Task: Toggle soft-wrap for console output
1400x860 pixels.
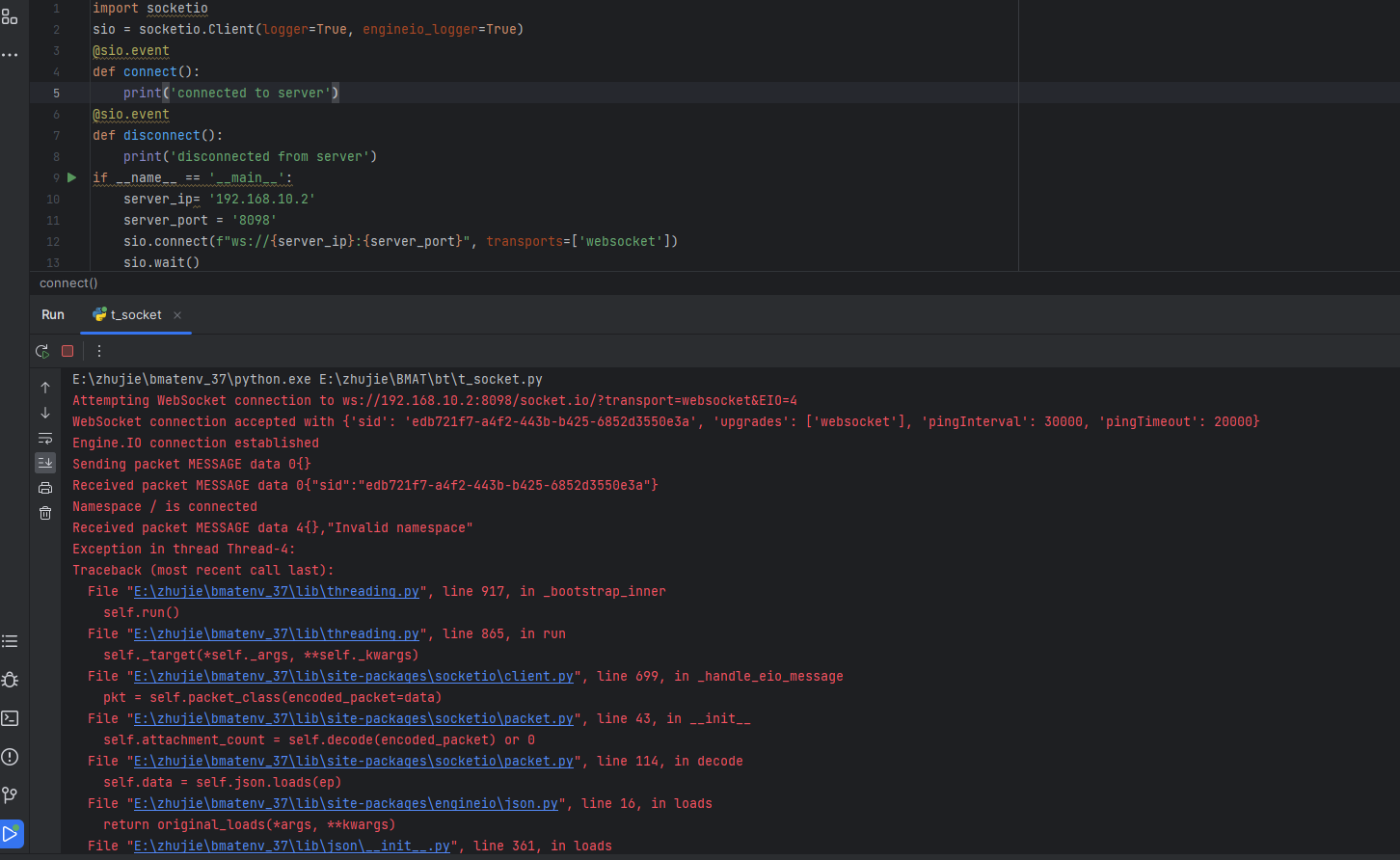Action: tap(44, 438)
